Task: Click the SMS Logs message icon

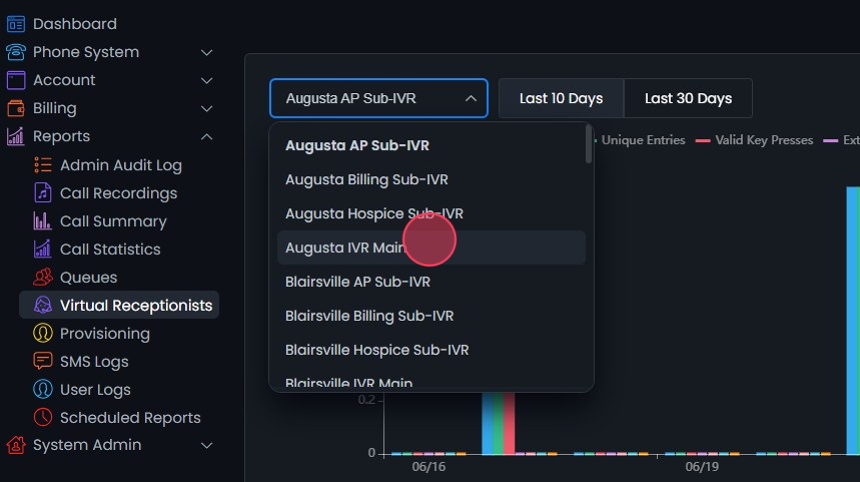Action: pyautogui.click(x=43, y=361)
